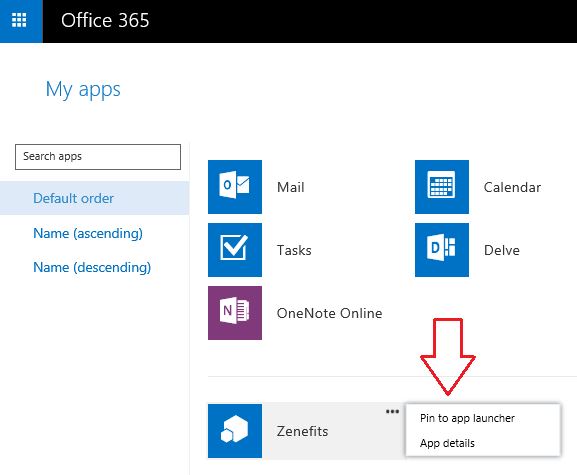Screen dimensions: 577x475
Task: Sort apps by Name (ascending)
Action: coord(88,233)
